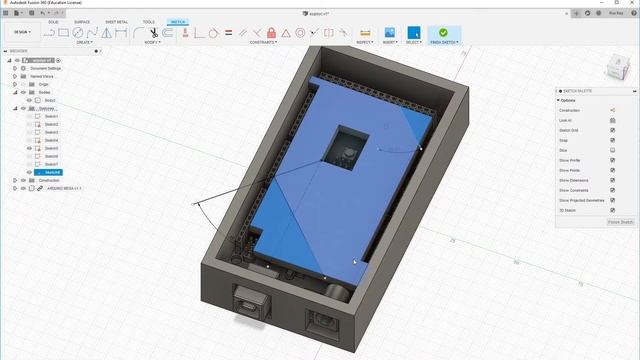Click the Save icon in top bar
Viewport: 640px width, 360px height.
[x=31, y=13]
